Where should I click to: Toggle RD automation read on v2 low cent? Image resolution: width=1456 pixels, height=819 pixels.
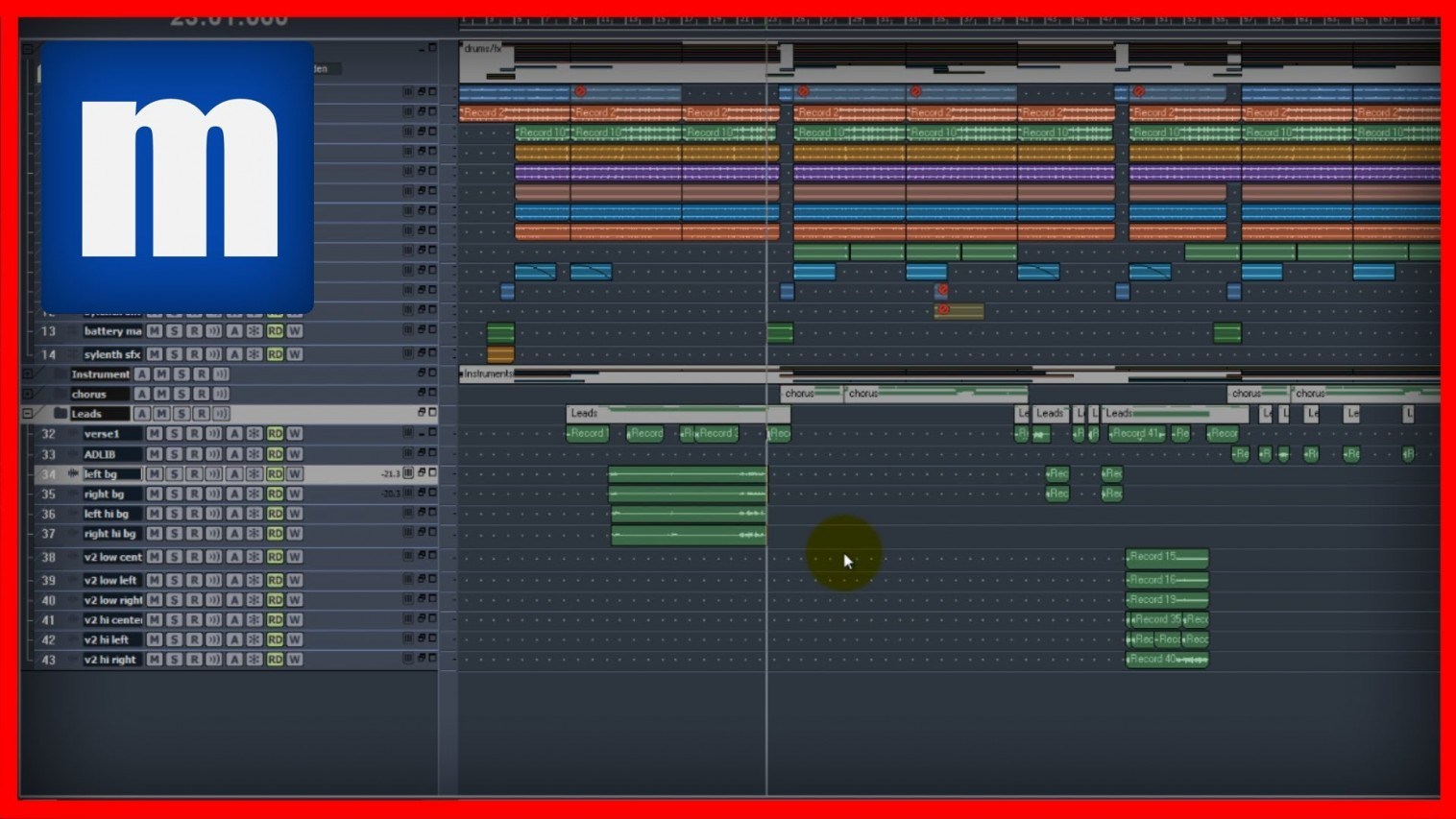coord(275,557)
